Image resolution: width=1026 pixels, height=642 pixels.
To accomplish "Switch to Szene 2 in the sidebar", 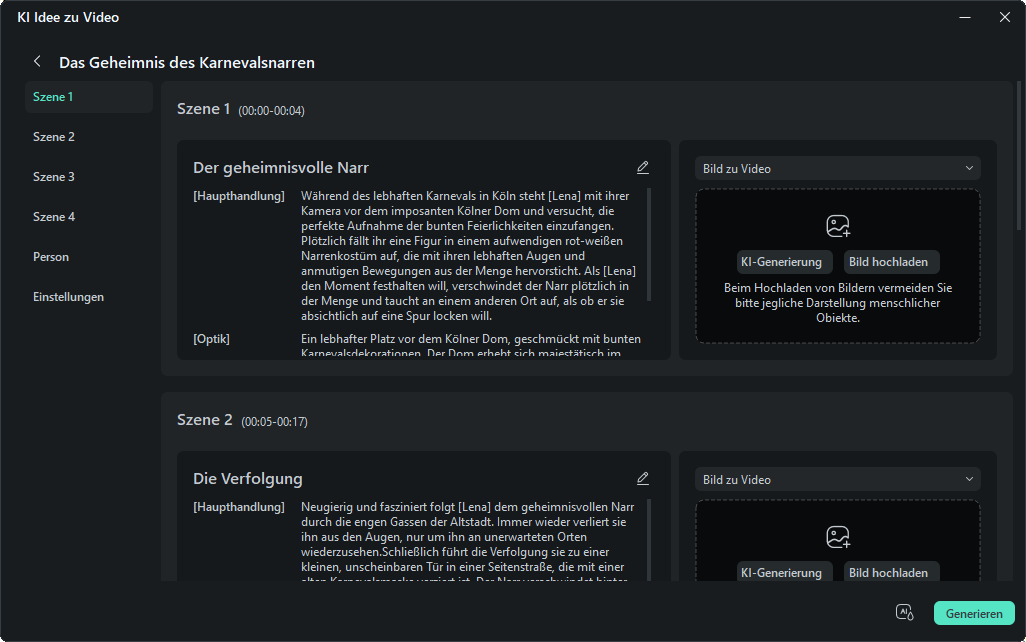I will tap(54, 137).
